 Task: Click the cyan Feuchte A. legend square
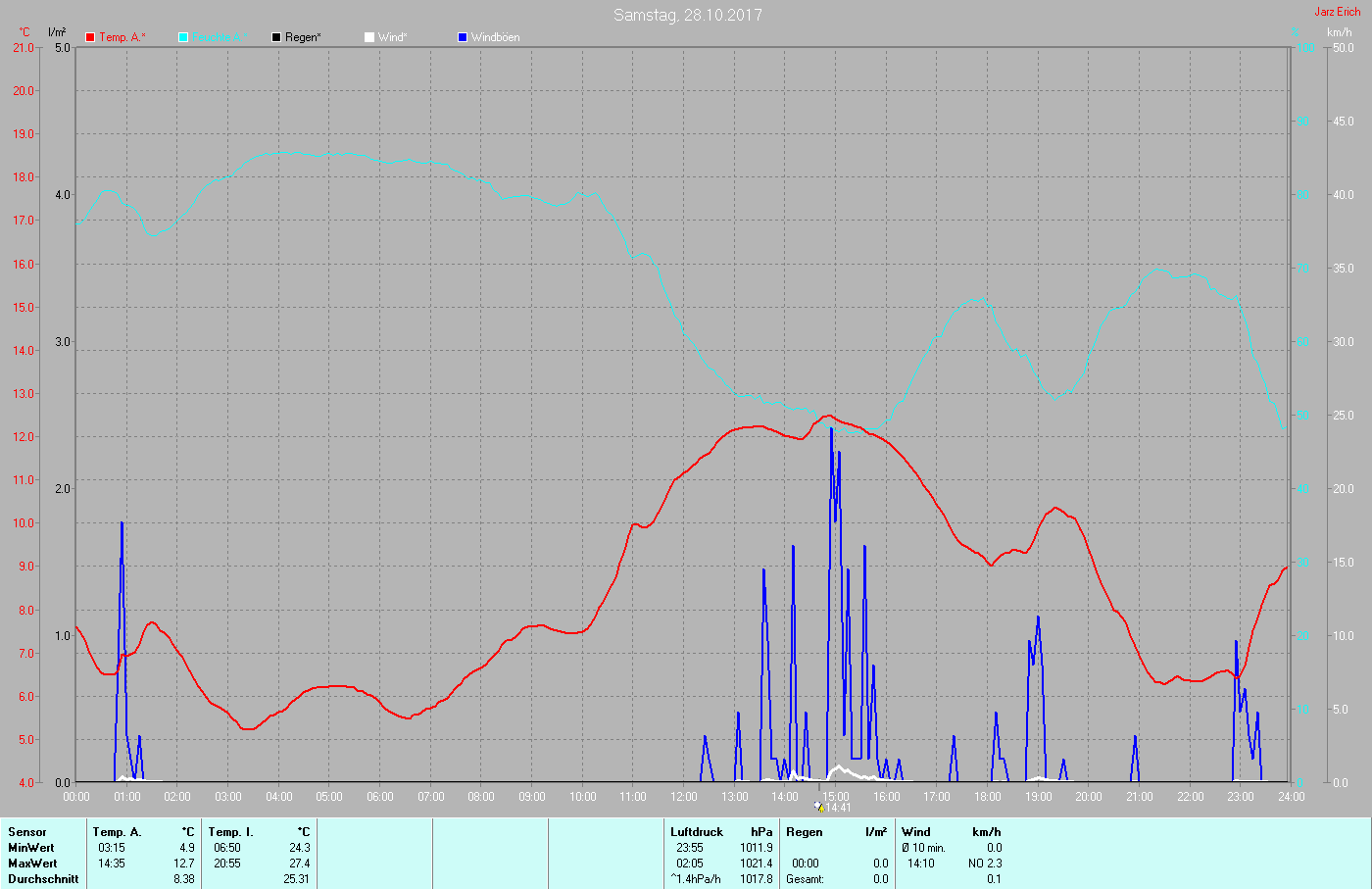click(183, 37)
